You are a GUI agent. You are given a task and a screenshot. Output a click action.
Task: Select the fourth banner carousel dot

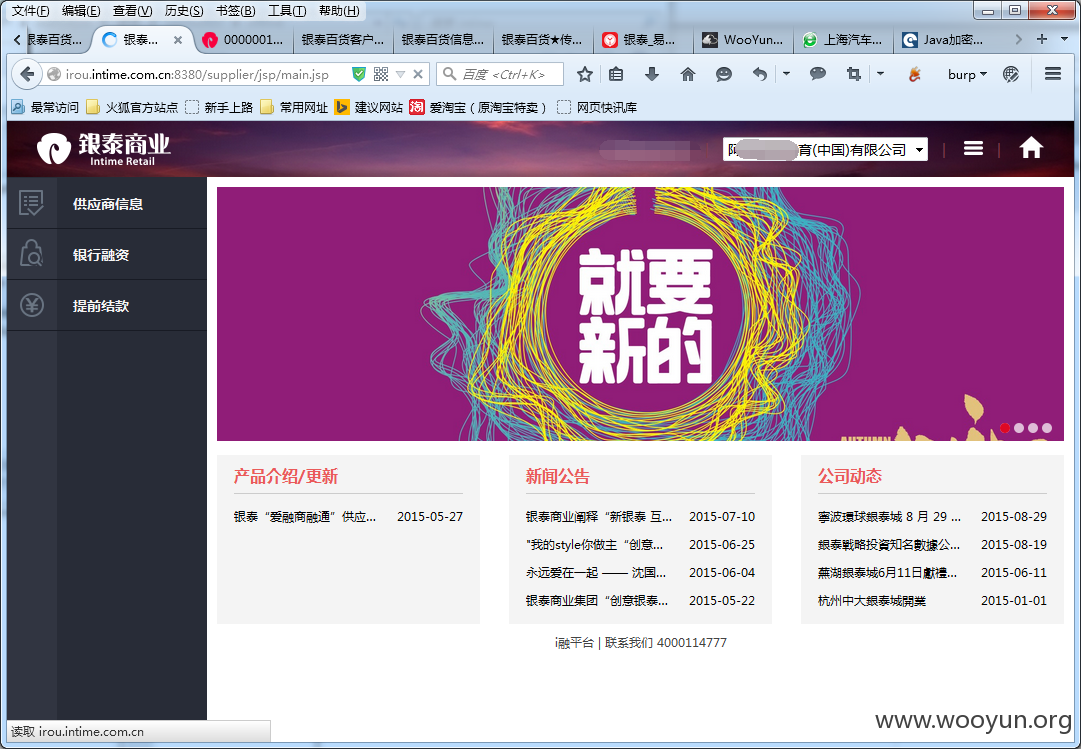coord(1047,428)
